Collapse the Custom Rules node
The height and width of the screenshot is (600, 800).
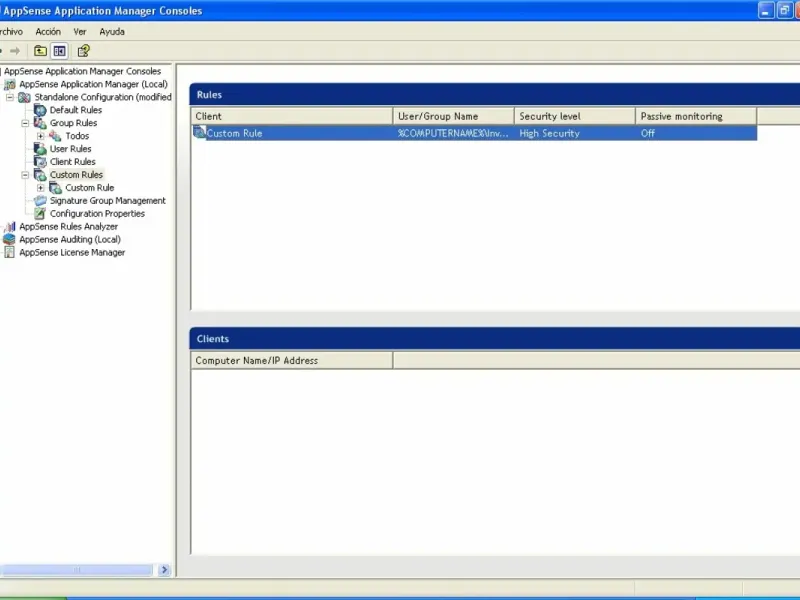25,175
